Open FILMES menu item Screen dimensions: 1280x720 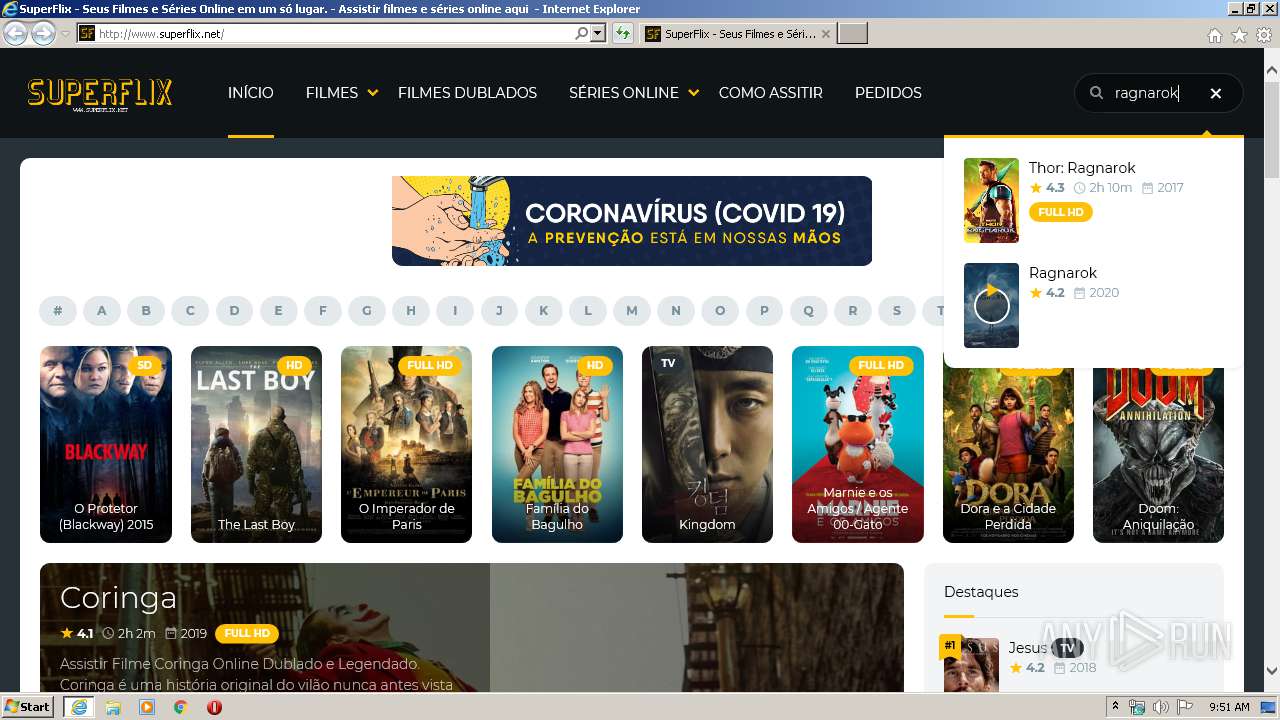[332, 93]
